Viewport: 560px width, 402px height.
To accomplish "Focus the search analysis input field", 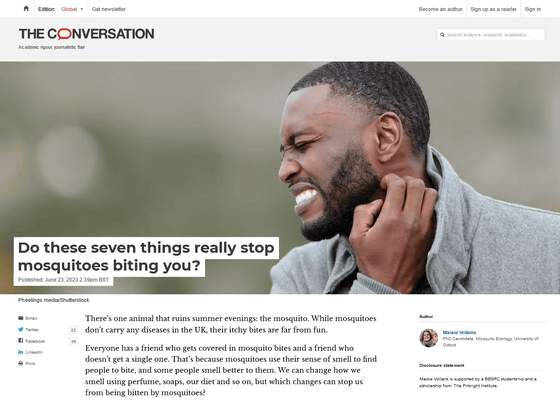I will pos(491,35).
